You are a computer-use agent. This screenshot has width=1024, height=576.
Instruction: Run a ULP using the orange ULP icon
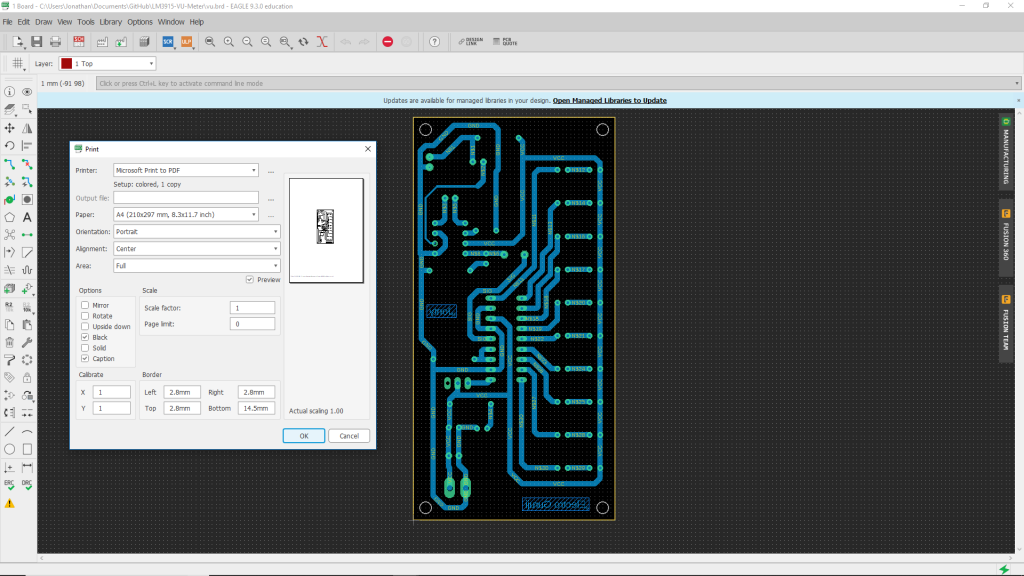coord(185,42)
